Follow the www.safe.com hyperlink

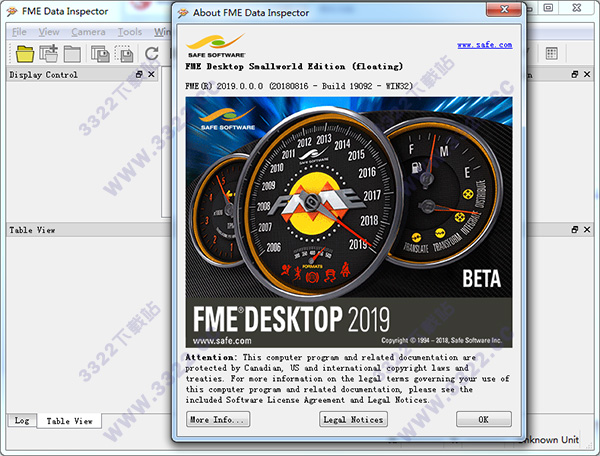pos(484,45)
